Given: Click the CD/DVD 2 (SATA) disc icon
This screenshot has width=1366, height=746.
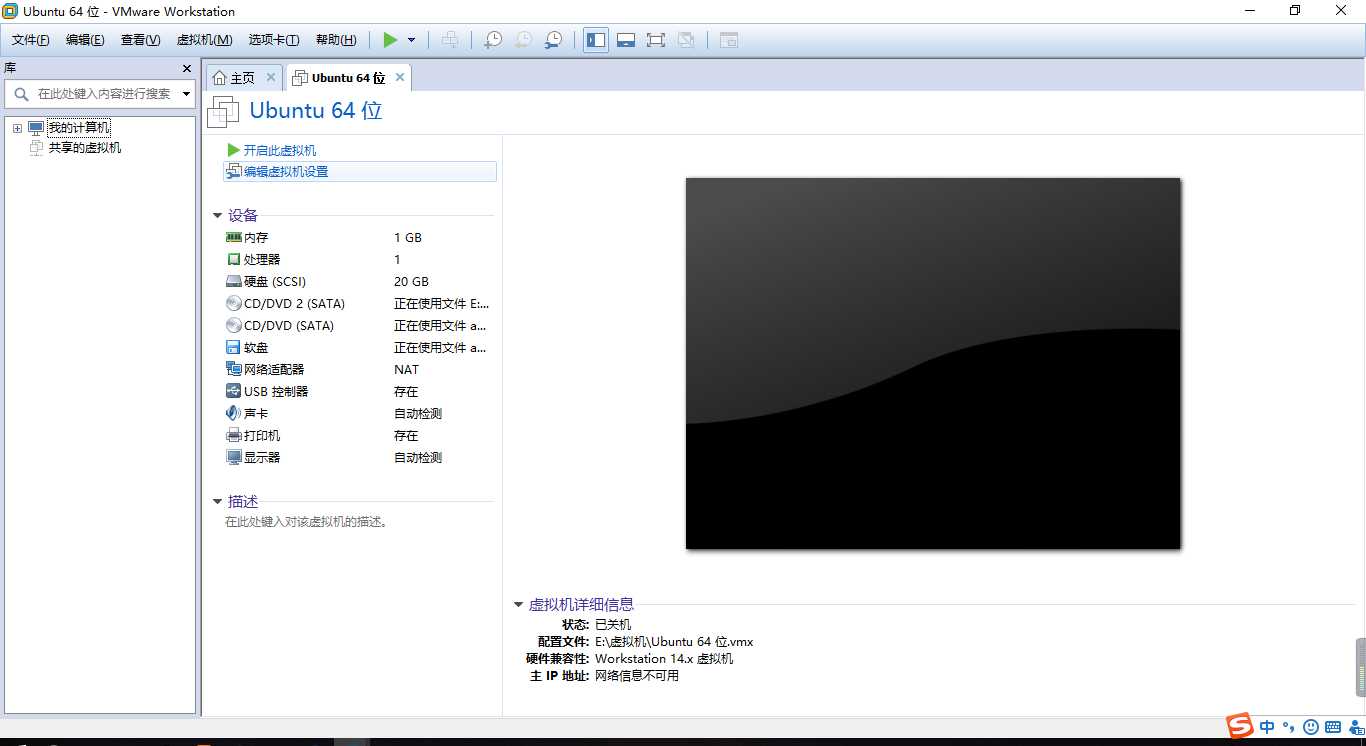Looking at the screenshot, I should [x=234, y=304].
